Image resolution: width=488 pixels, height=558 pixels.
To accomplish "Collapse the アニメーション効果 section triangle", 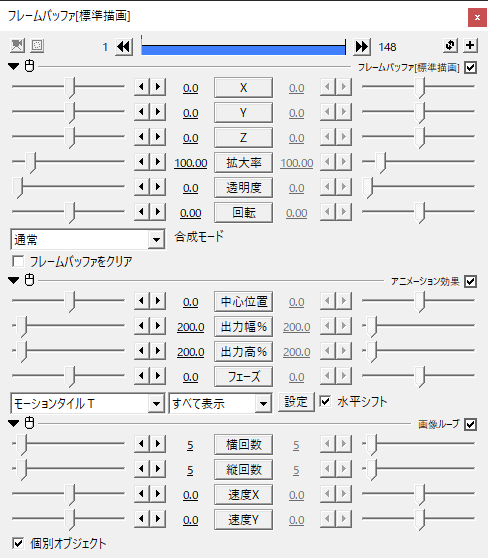I will click(14, 280).
